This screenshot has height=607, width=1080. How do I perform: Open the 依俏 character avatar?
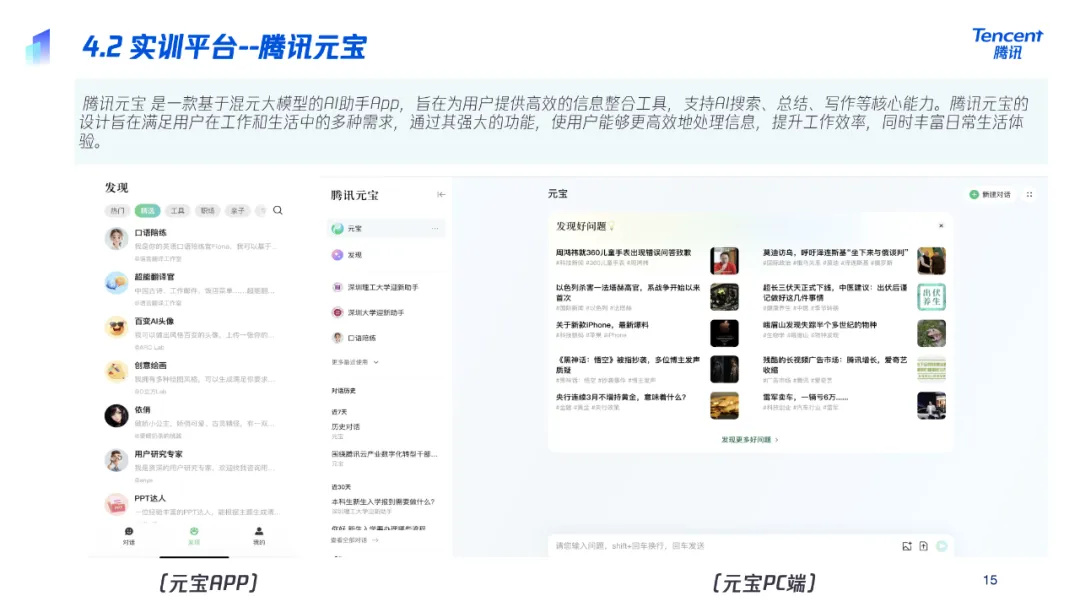click(116, 415)
